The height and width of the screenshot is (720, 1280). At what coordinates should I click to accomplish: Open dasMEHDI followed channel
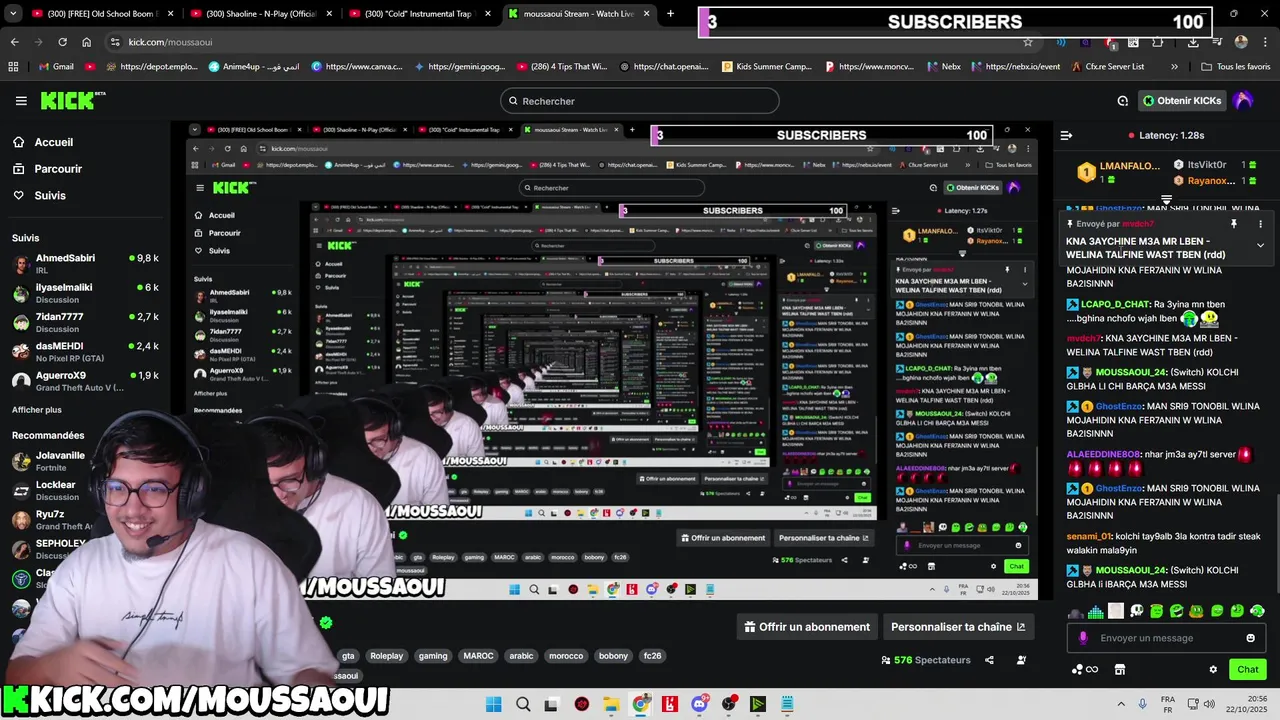[x=85, y=352]
